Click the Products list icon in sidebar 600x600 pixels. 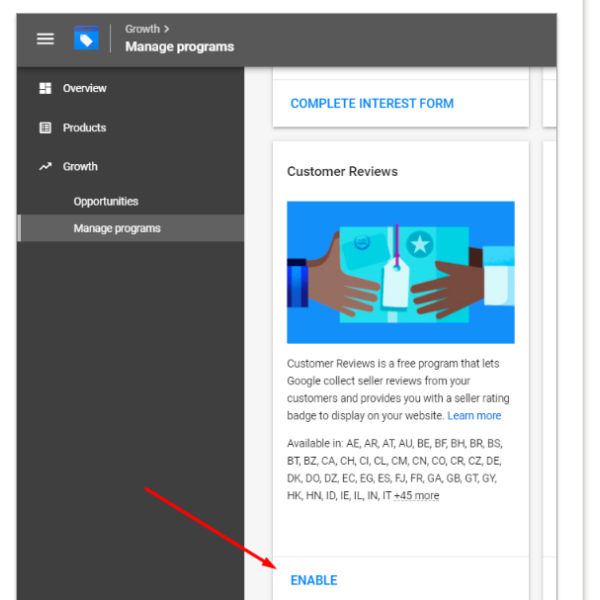[x=45, y=128]
